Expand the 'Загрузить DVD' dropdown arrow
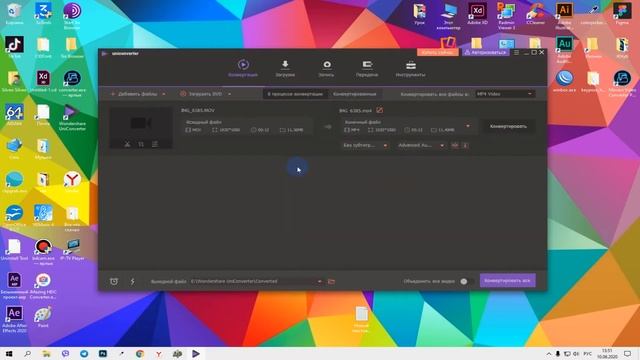Screen dimensions: 640x360 coord(229,94)
